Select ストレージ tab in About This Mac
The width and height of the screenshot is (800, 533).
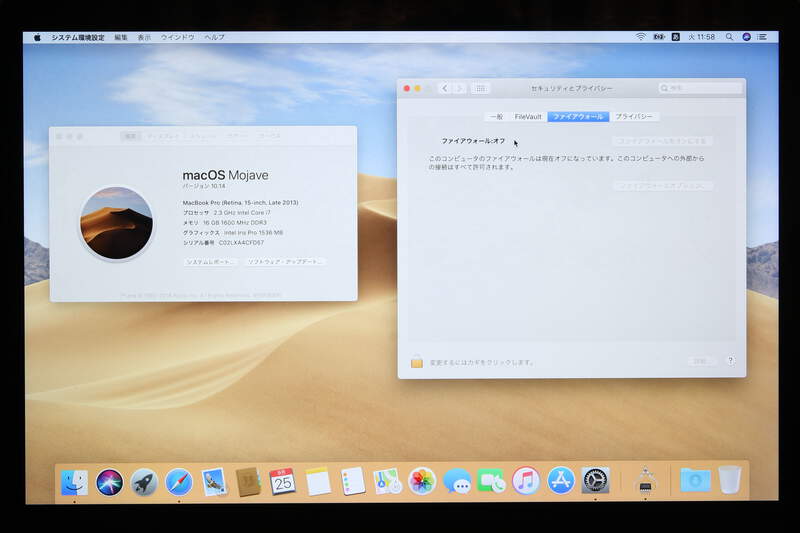tap(203, 136)
